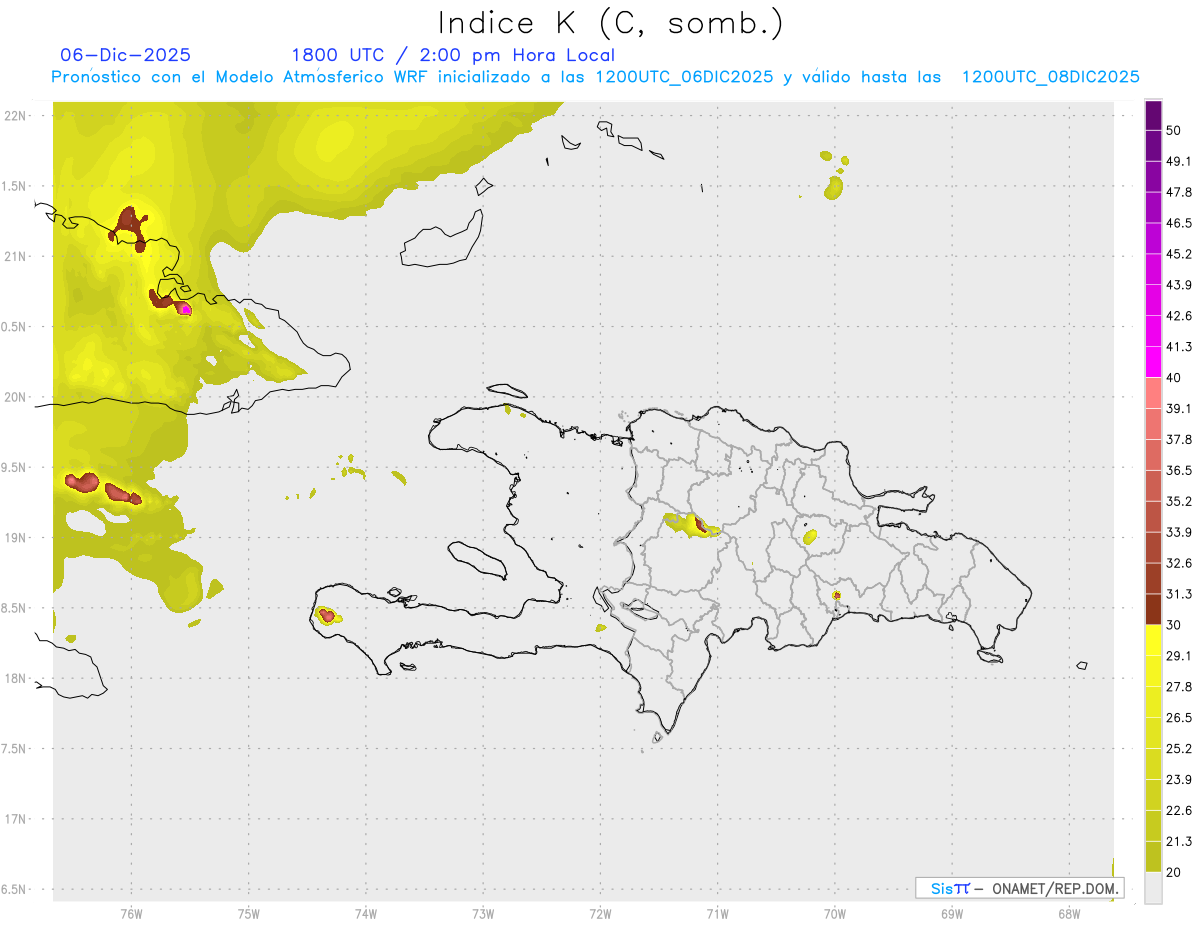Click the '32.6' value on the color scale
This screenshot has height=927, width=1200.
point(1179,563)
